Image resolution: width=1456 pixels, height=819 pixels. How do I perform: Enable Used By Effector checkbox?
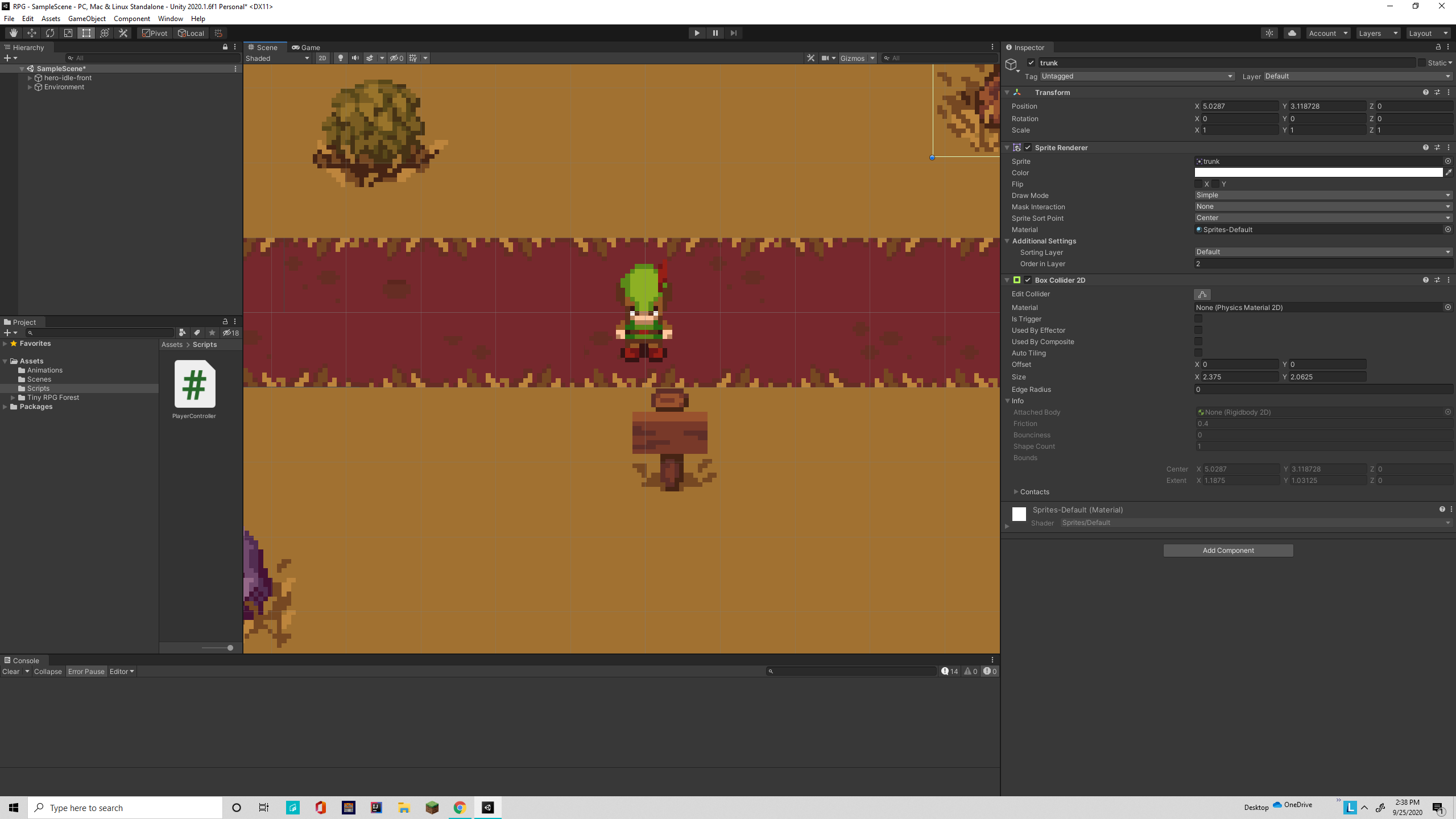point(1198,330)
